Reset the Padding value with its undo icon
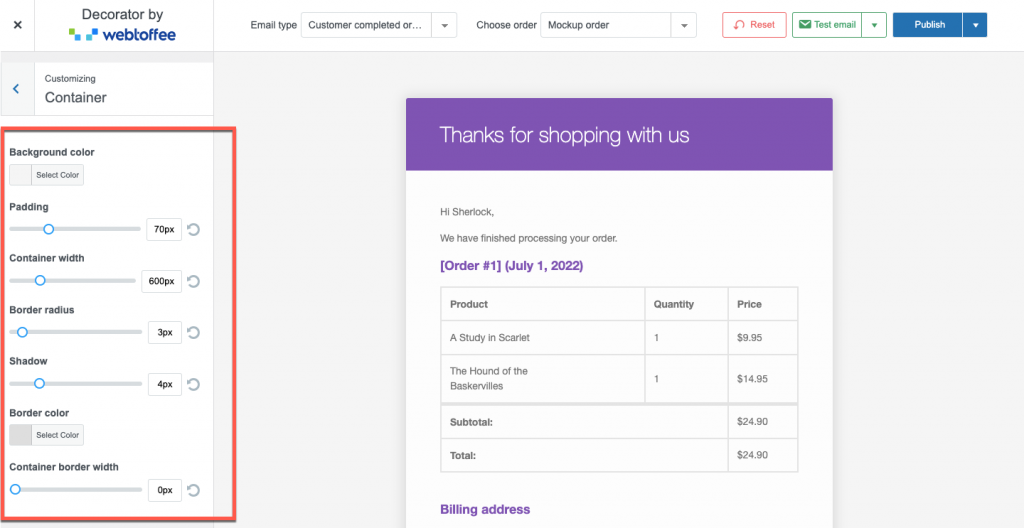Image resolution: width=1024 pixels, height=528 pixels. 193,229
